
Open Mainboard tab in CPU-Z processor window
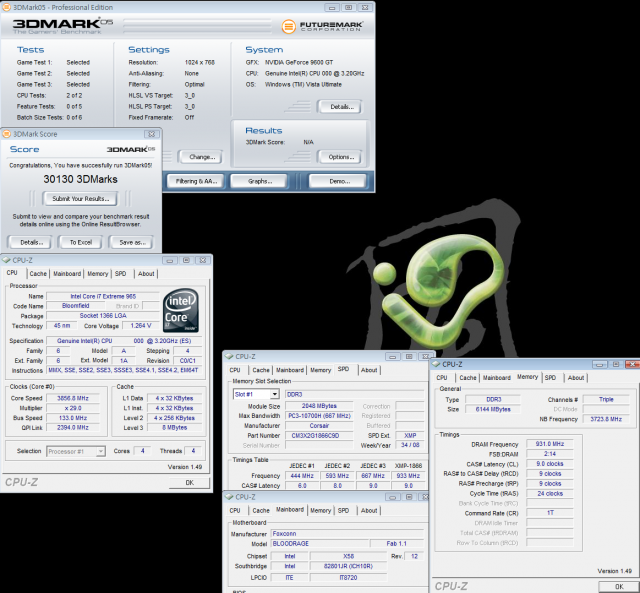click(x=67, y=274)
